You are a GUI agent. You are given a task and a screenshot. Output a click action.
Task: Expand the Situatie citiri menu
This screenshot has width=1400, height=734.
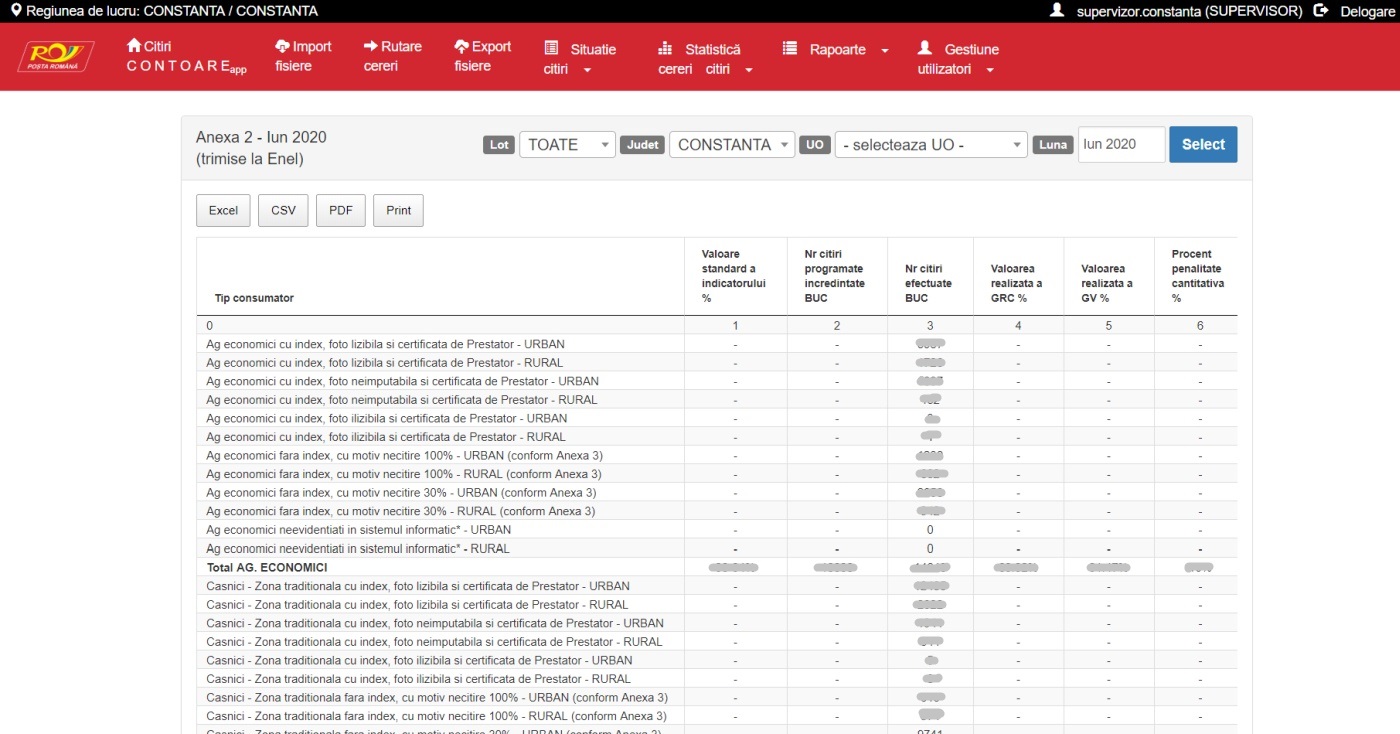[579, 59]
